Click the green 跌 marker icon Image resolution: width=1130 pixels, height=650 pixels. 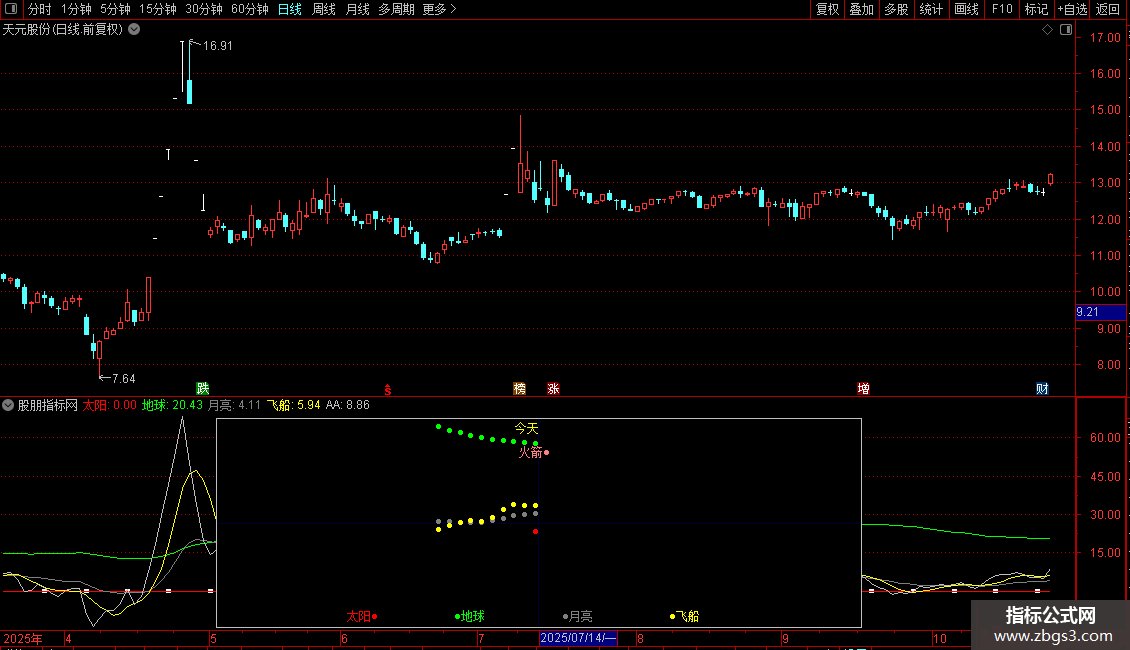pyautogui.click(x=203, y=388)
